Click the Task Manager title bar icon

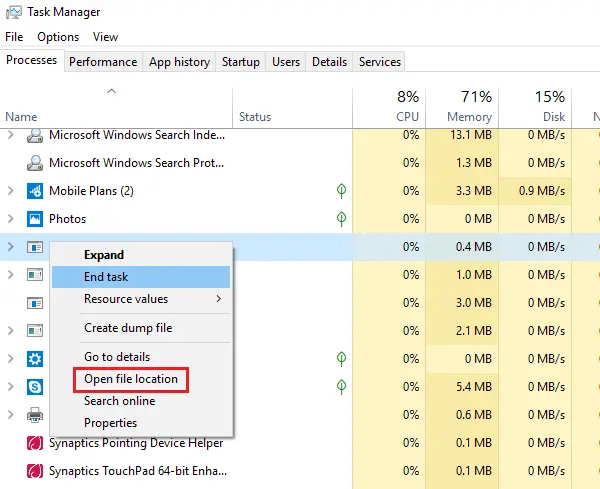(x=14, y=12)
